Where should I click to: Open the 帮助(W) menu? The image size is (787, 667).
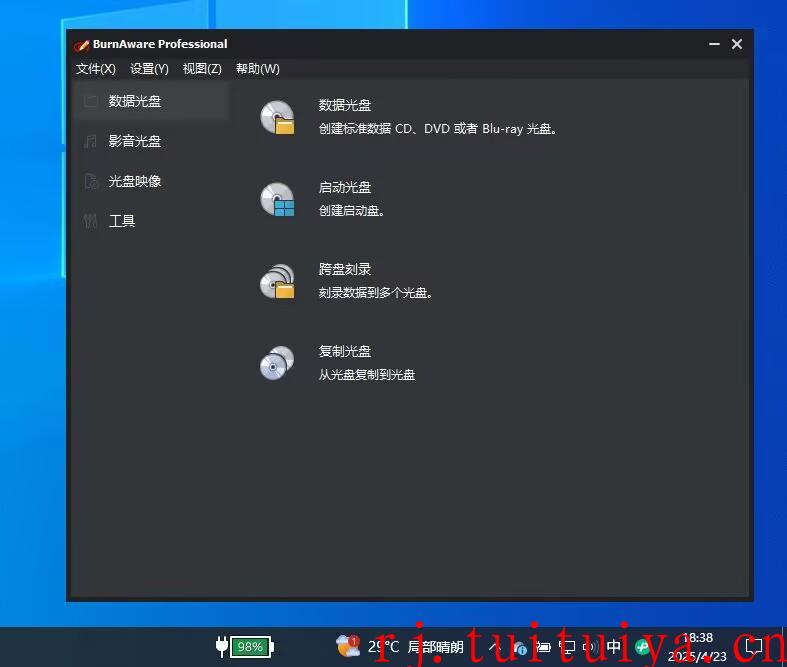click(x=257, y=69)
